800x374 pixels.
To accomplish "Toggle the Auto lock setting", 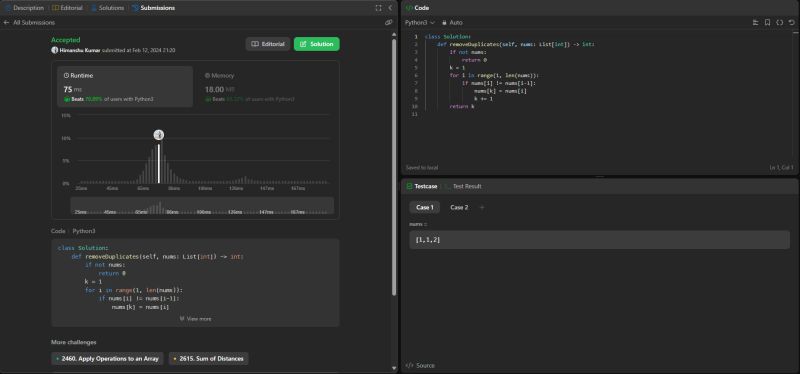I will [x=453, y=22].
